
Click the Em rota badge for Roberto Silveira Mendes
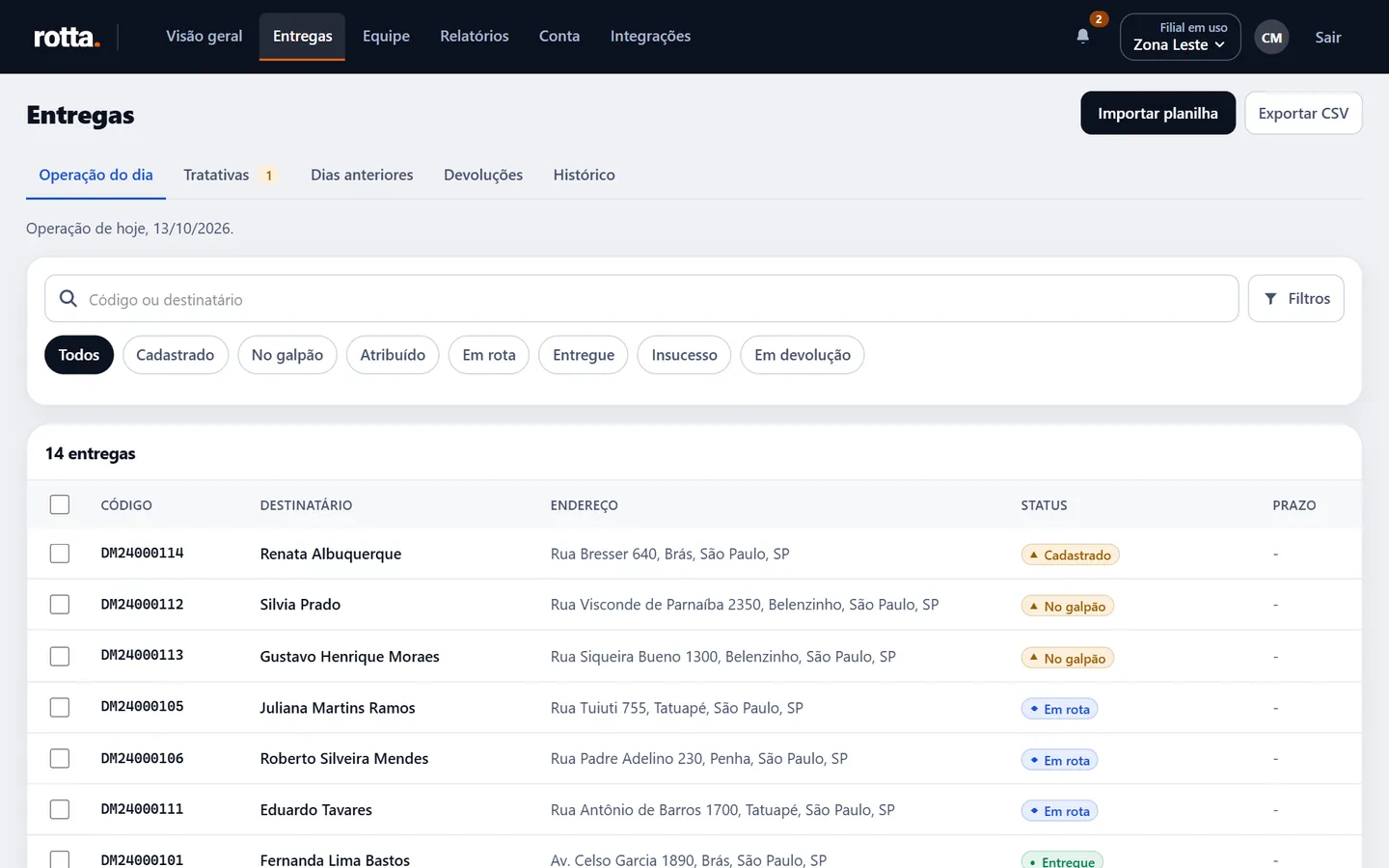coord(1059,760)
